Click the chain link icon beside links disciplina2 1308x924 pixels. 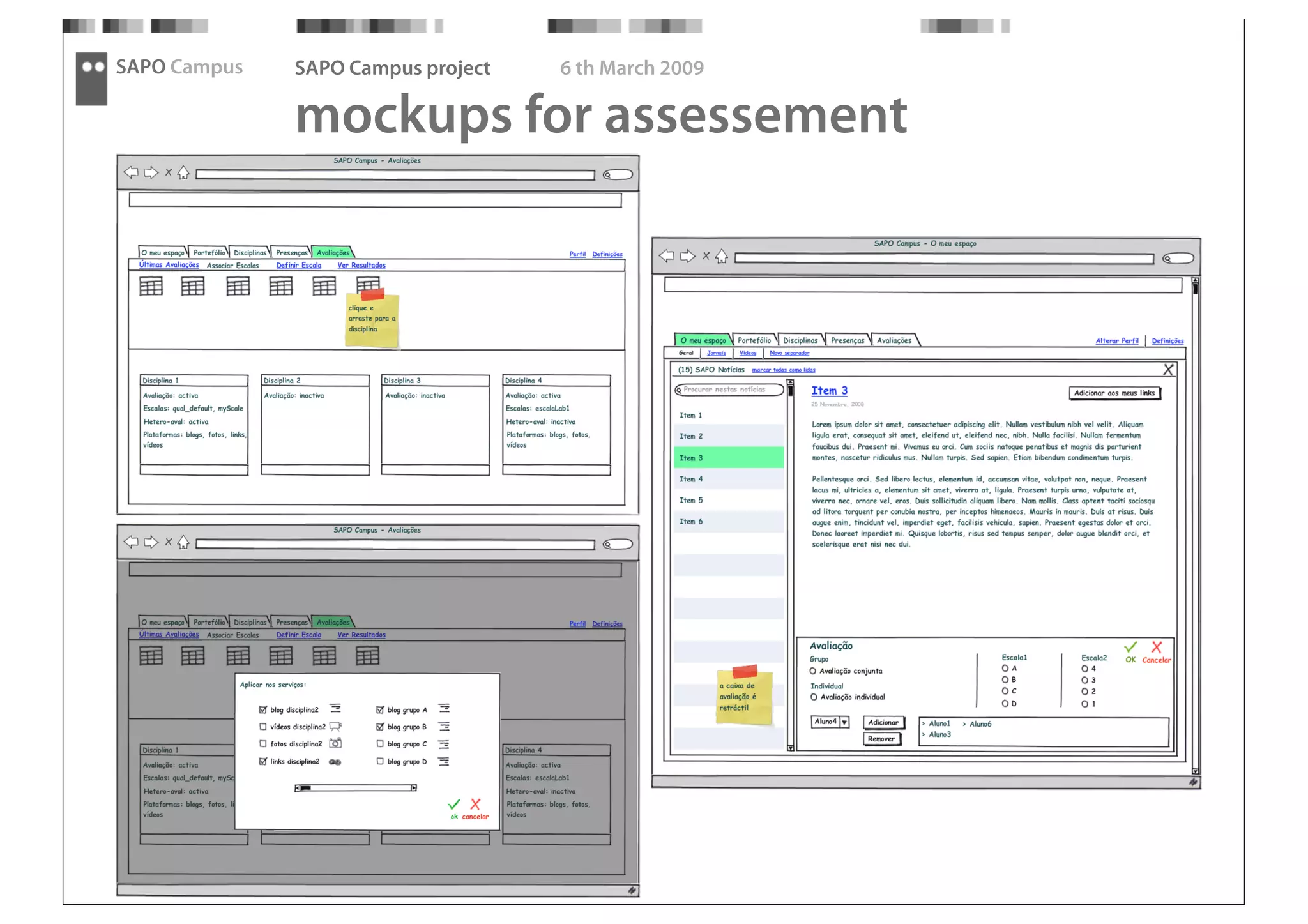click(335, 762)
